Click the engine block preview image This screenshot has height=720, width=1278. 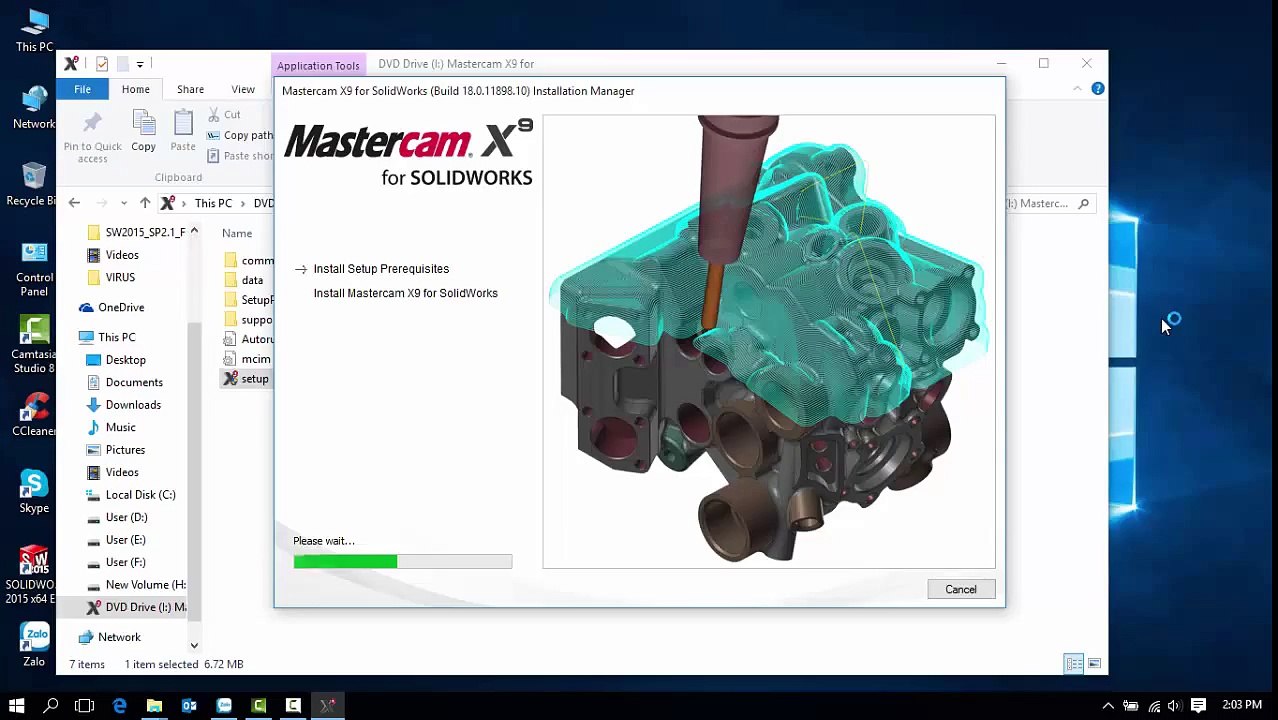coord(768,341)
